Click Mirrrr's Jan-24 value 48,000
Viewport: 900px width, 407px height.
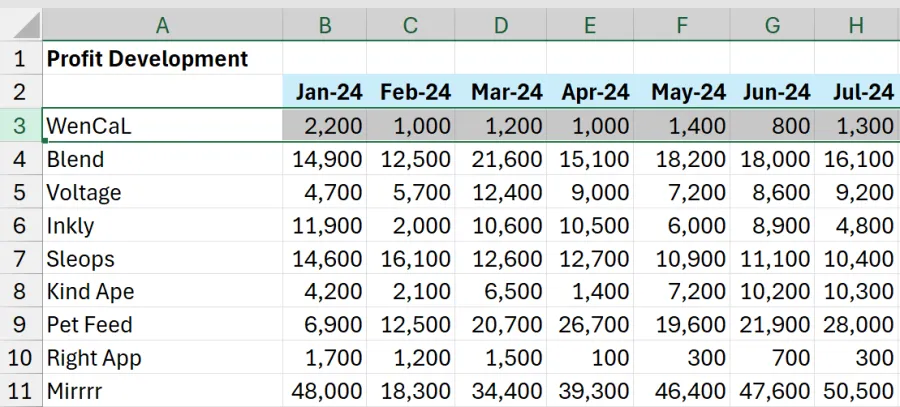point(324,391)
